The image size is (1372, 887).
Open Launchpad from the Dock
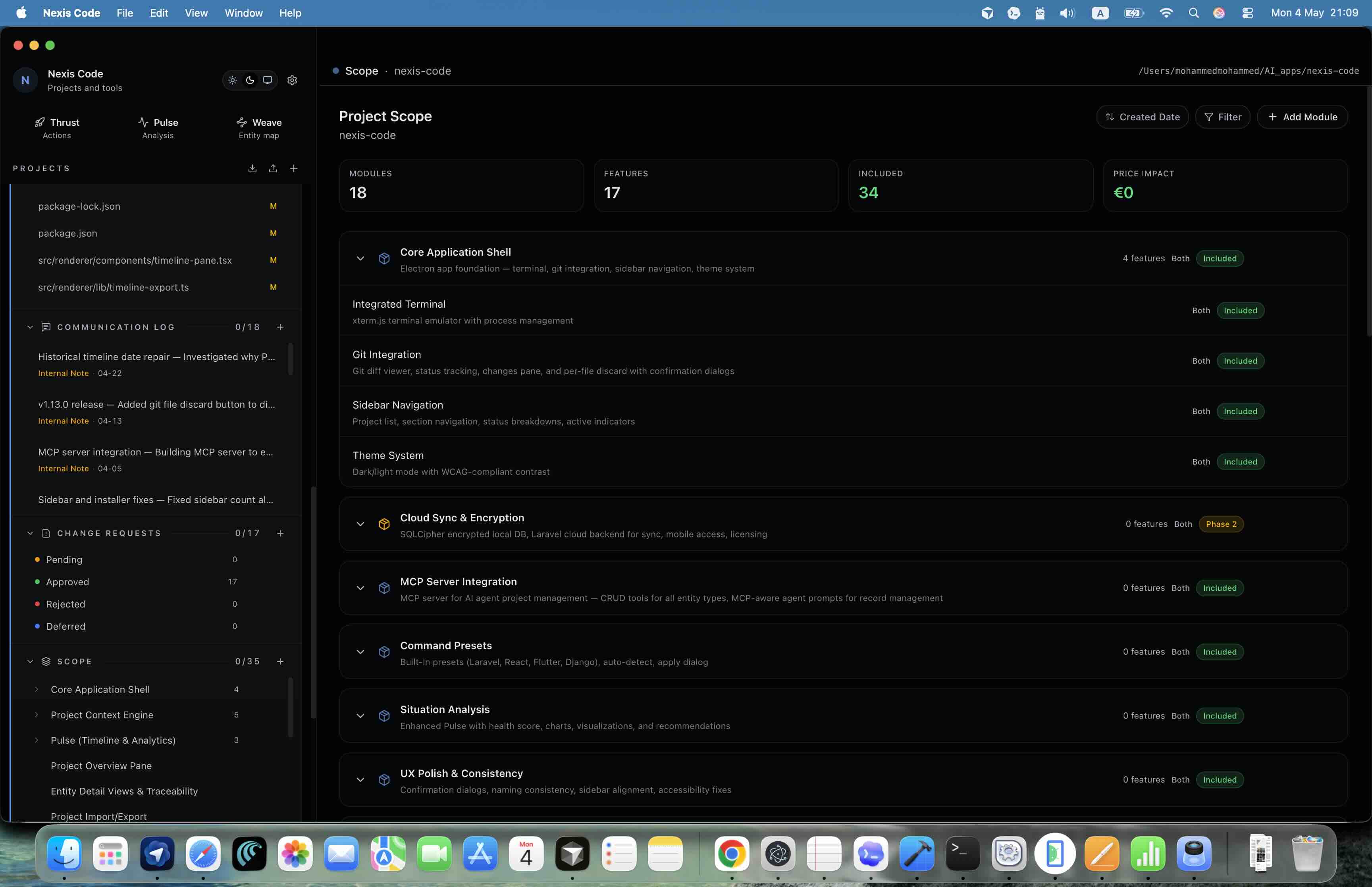click(110, 853)
